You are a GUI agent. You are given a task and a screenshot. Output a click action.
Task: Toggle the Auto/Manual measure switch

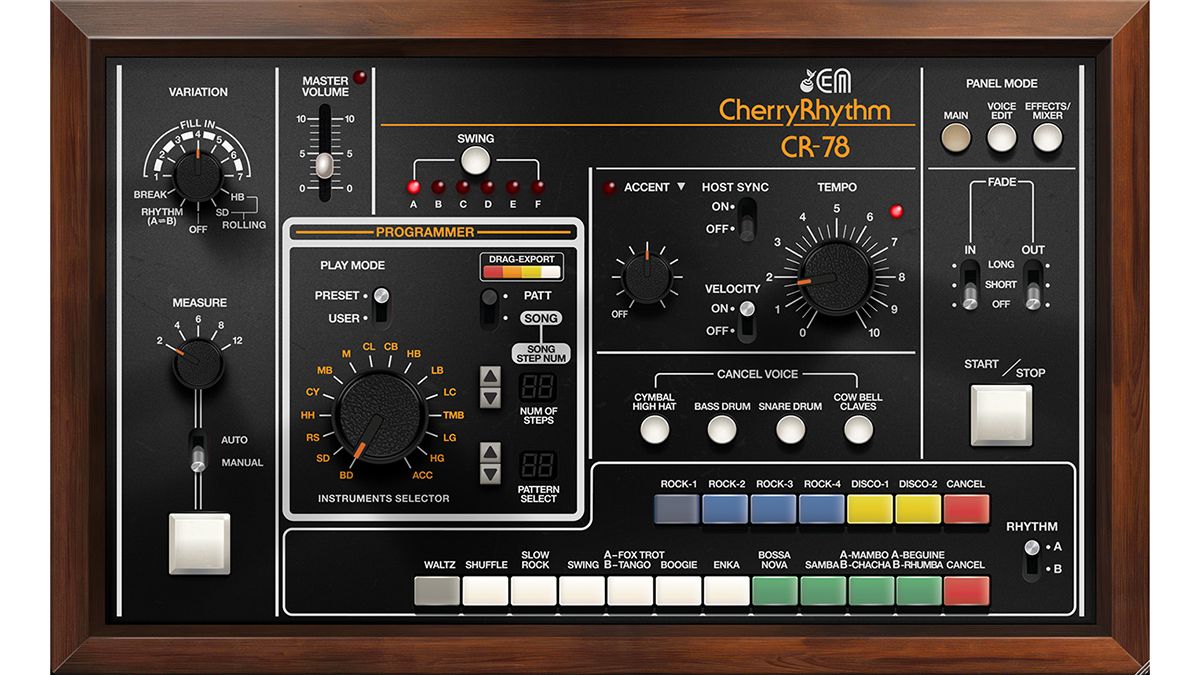tap(198, 450)
